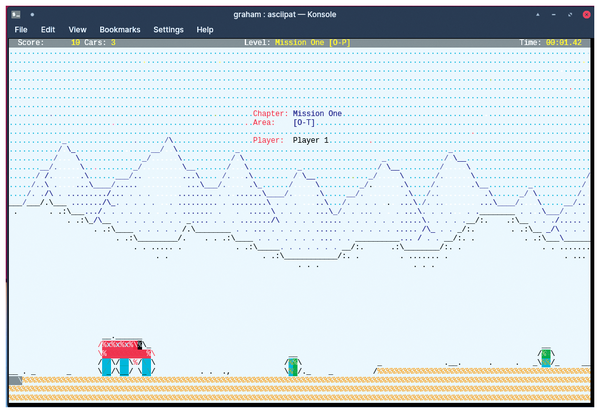Click the window title 'graham : asciipat — Konsole'
The height and width of the screenshot is (413, 600).
coord(285,15)
